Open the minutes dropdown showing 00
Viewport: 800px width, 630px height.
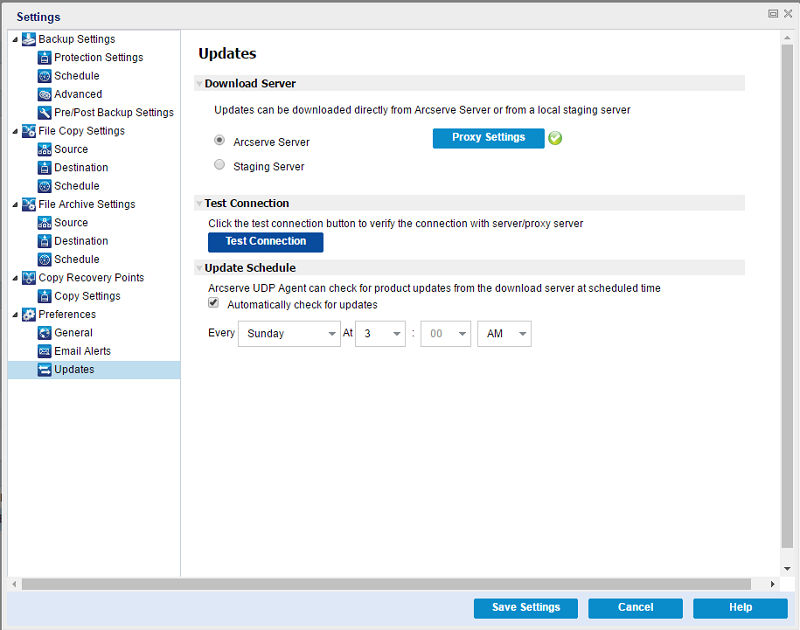[x=445, y=334]
